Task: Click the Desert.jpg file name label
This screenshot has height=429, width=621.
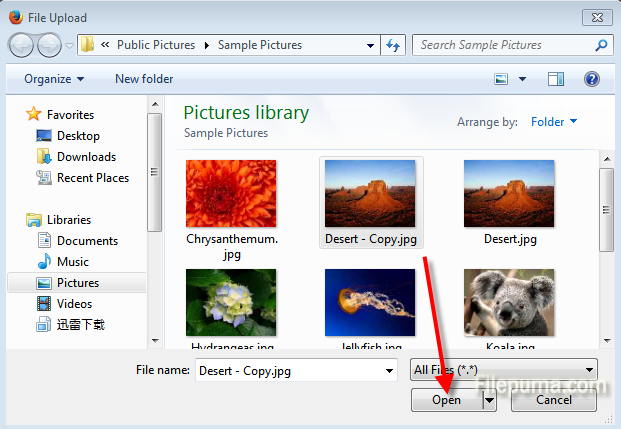Action: (x=510, y=239)
